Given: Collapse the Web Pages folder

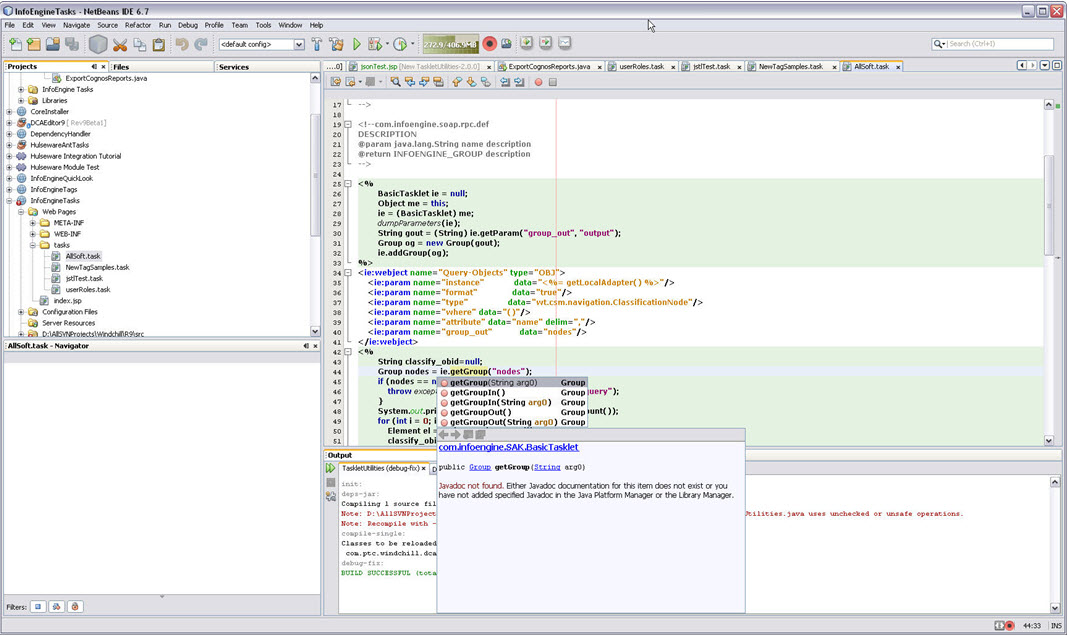Looking at the screenshot, I should pyautogui.click(x=21, y=212).
